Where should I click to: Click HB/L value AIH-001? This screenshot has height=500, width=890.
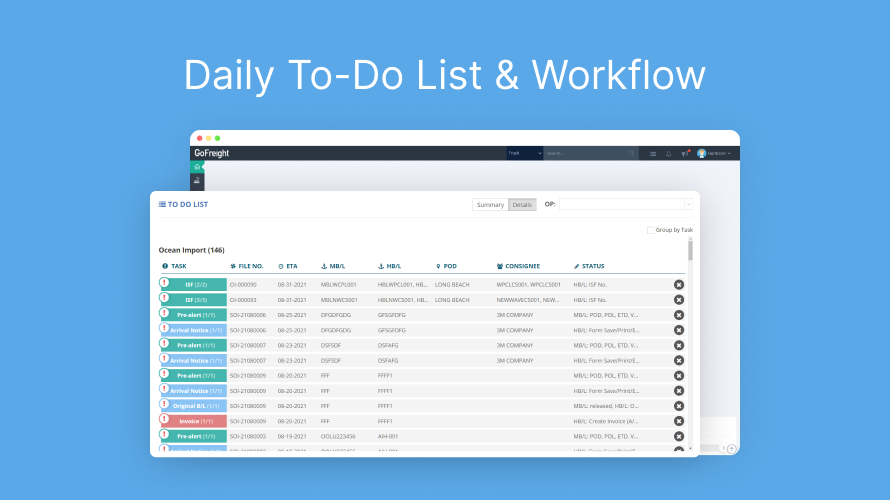click(x=388, y=436)
